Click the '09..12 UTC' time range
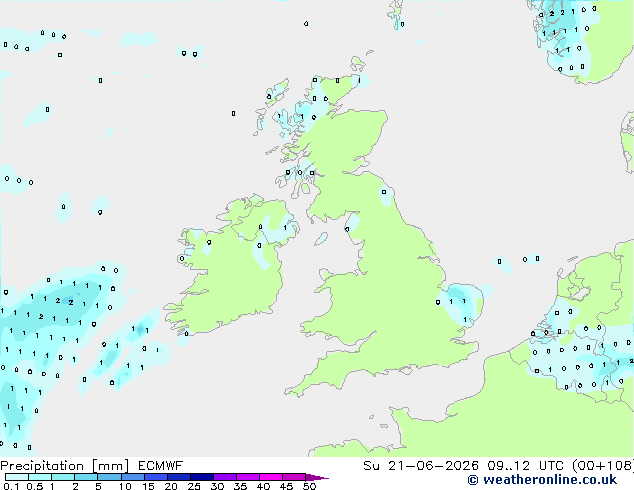This screenshot has height=490, width=634. (x=525, y=466)
